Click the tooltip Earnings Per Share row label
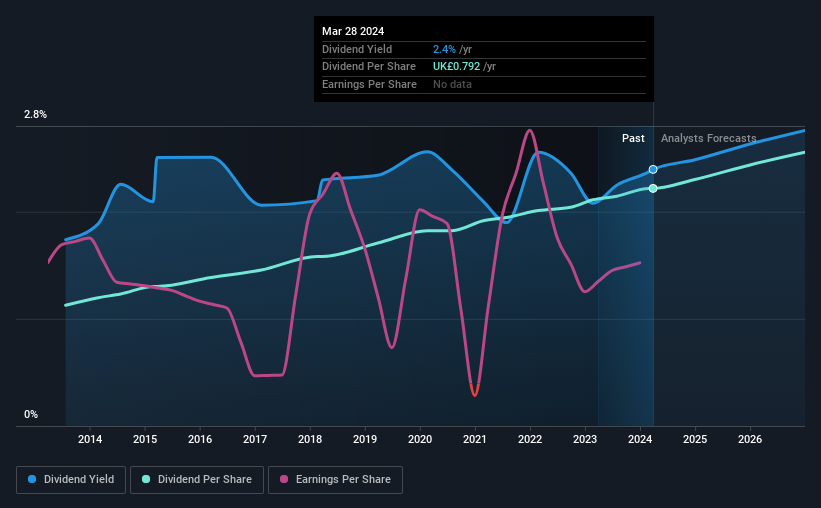 (x=369, y=84)
